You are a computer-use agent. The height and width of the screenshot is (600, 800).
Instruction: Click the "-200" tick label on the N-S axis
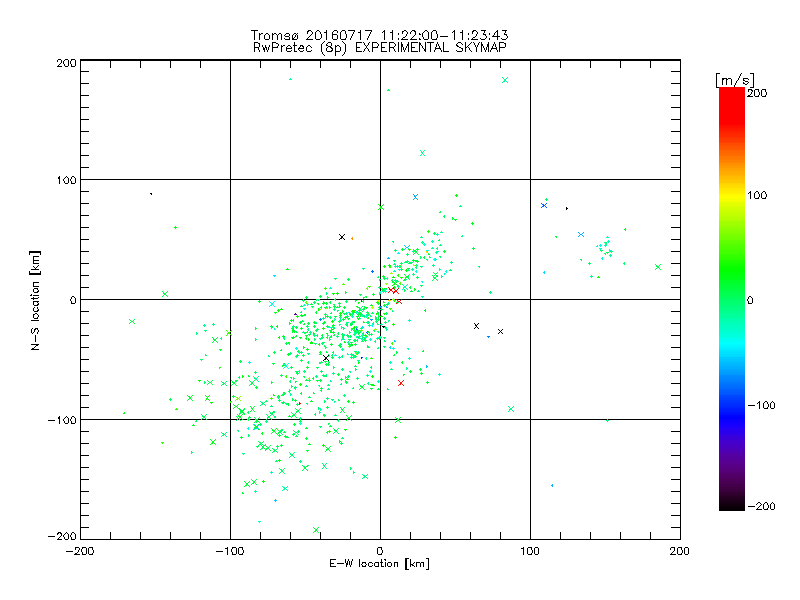[x=62, y=536]
